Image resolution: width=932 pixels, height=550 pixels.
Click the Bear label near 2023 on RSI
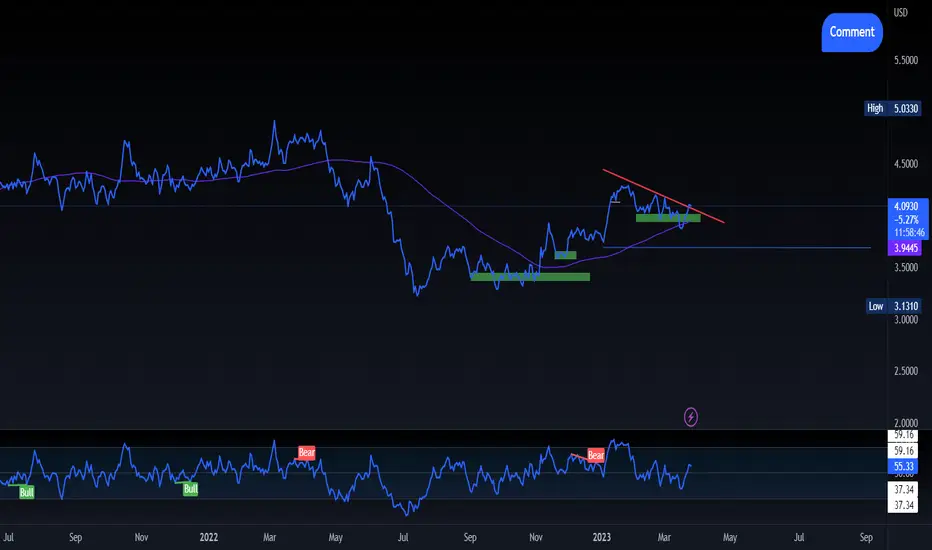(596, 455)
